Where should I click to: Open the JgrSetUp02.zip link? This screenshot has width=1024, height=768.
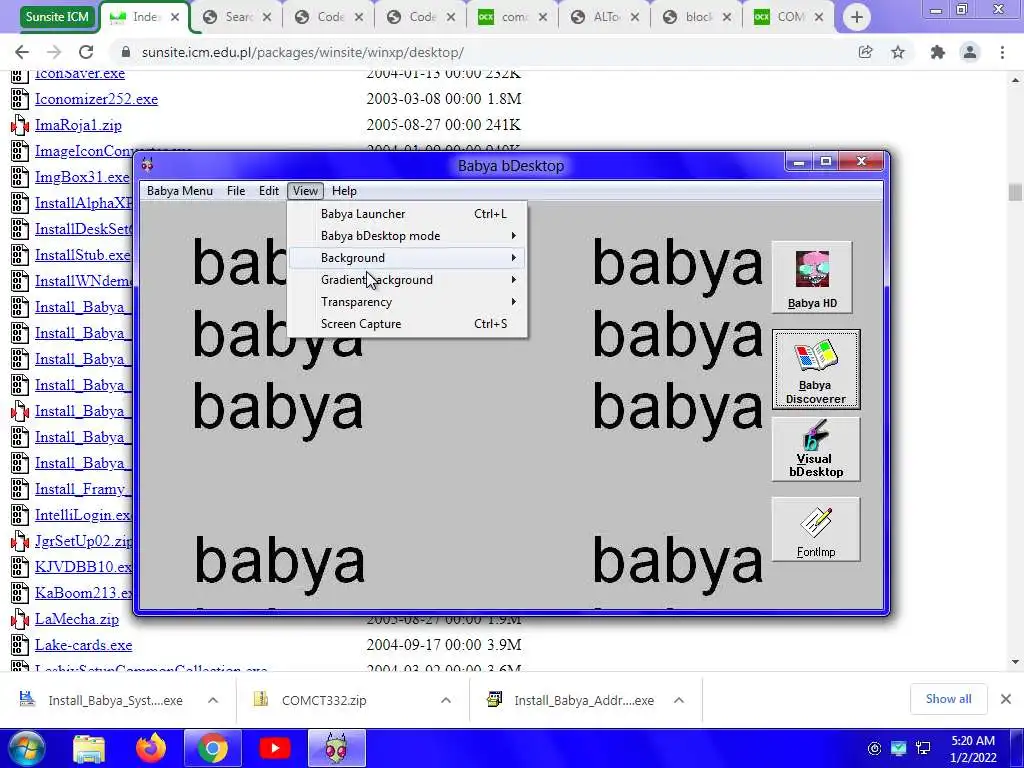tap(83, 541)
